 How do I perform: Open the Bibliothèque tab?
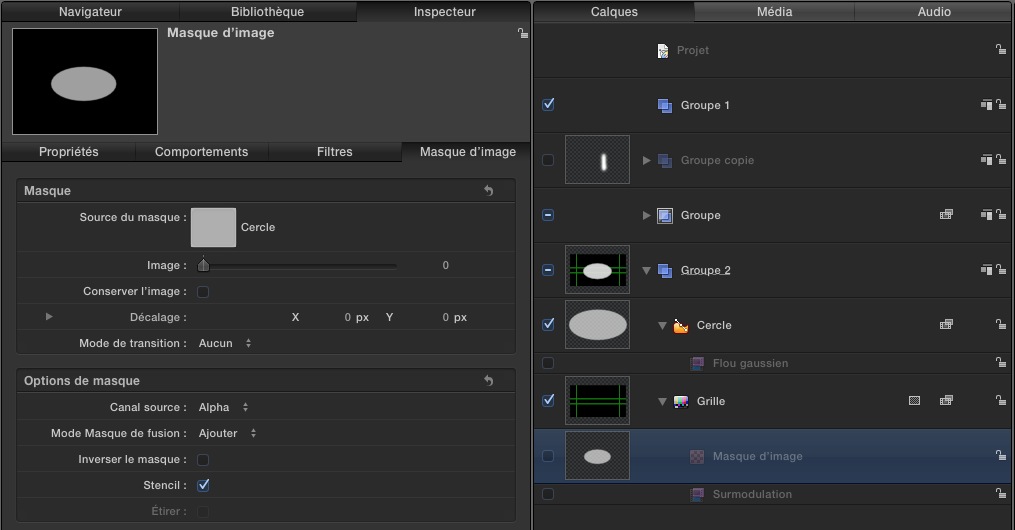(267, 12)
